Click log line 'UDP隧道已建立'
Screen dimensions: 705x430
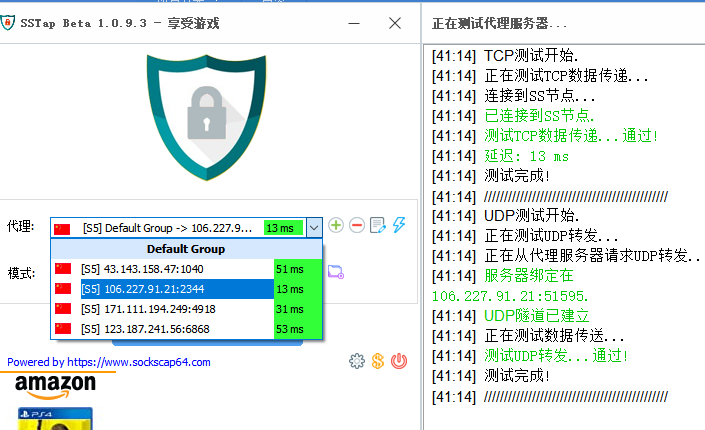pos(536,316)
